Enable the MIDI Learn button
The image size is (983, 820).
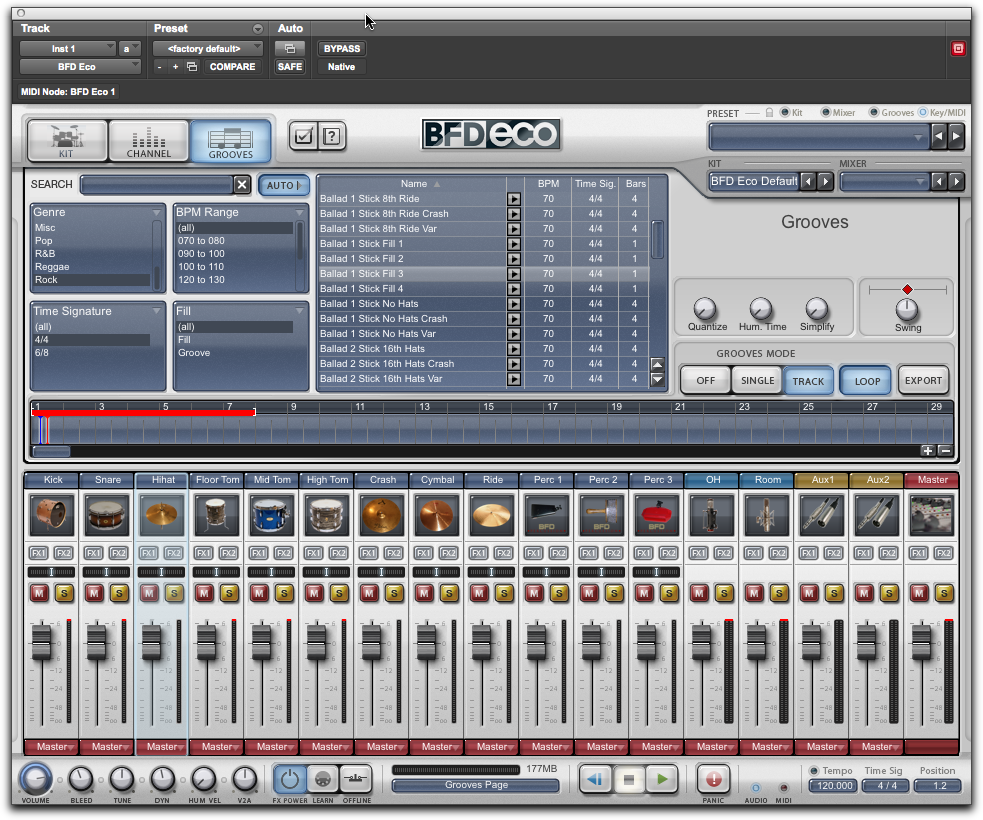coord(322,779)
